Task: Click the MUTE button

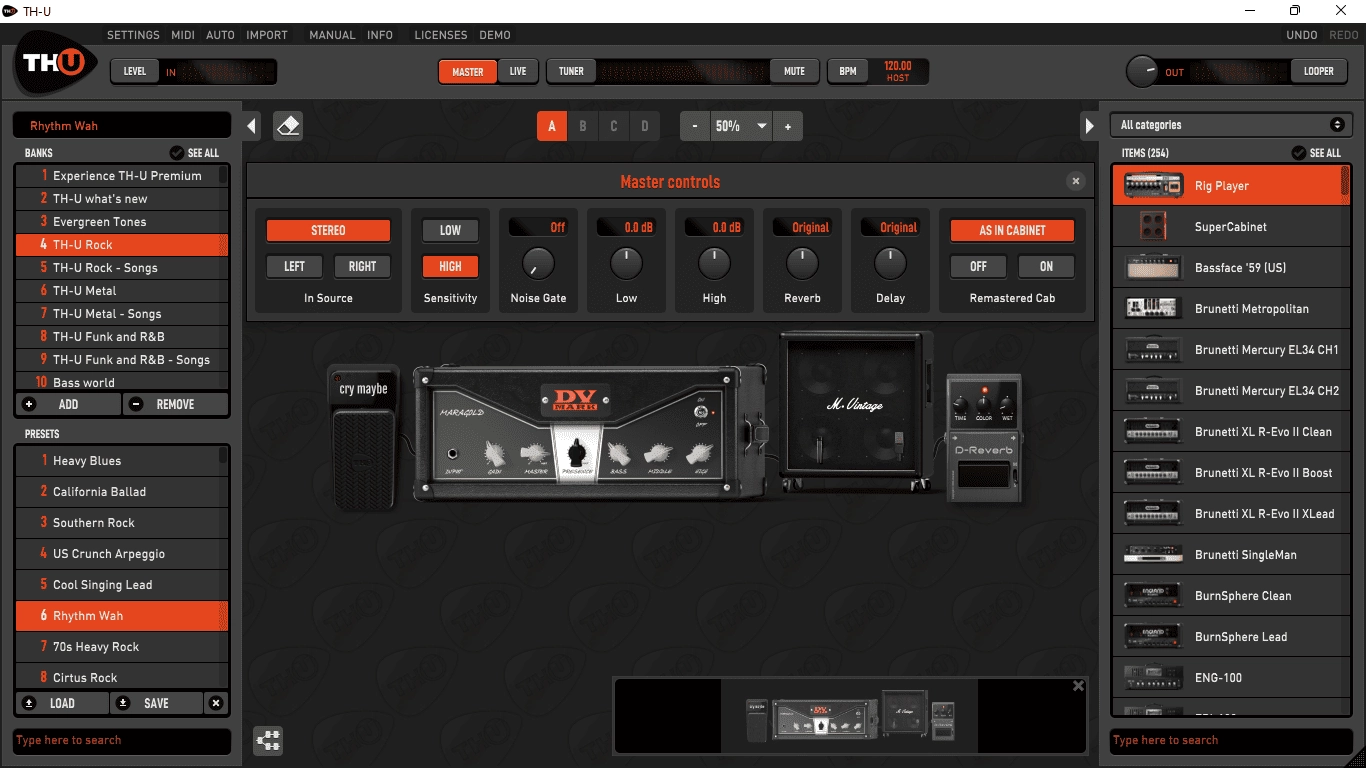Action: (794, 71)
